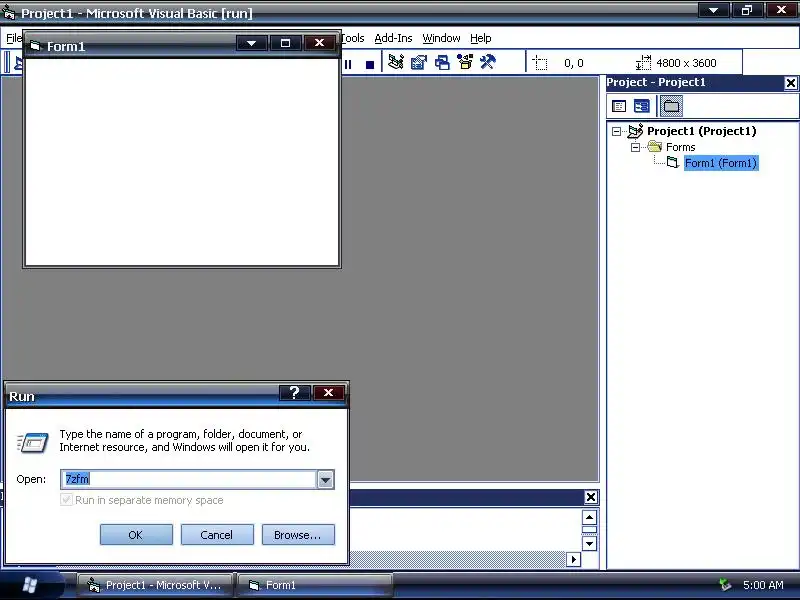Image resolution: width=800 pixels, height=600 pixels.
Task: Click Cancel in the Run dialog
Action: [217, 535]
